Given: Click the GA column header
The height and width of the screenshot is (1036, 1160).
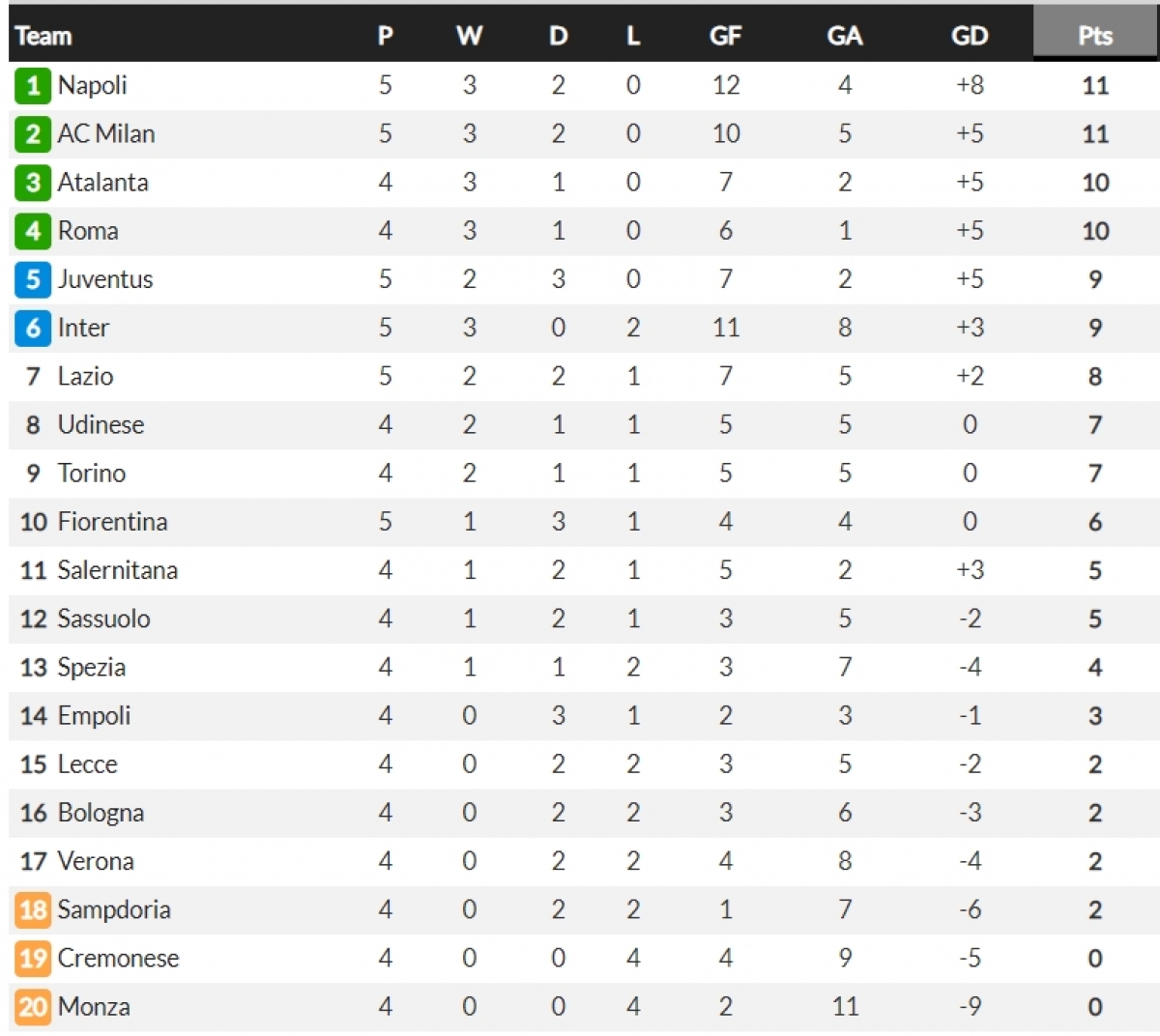Looking at the screenshot, I should tap(845, 36).
